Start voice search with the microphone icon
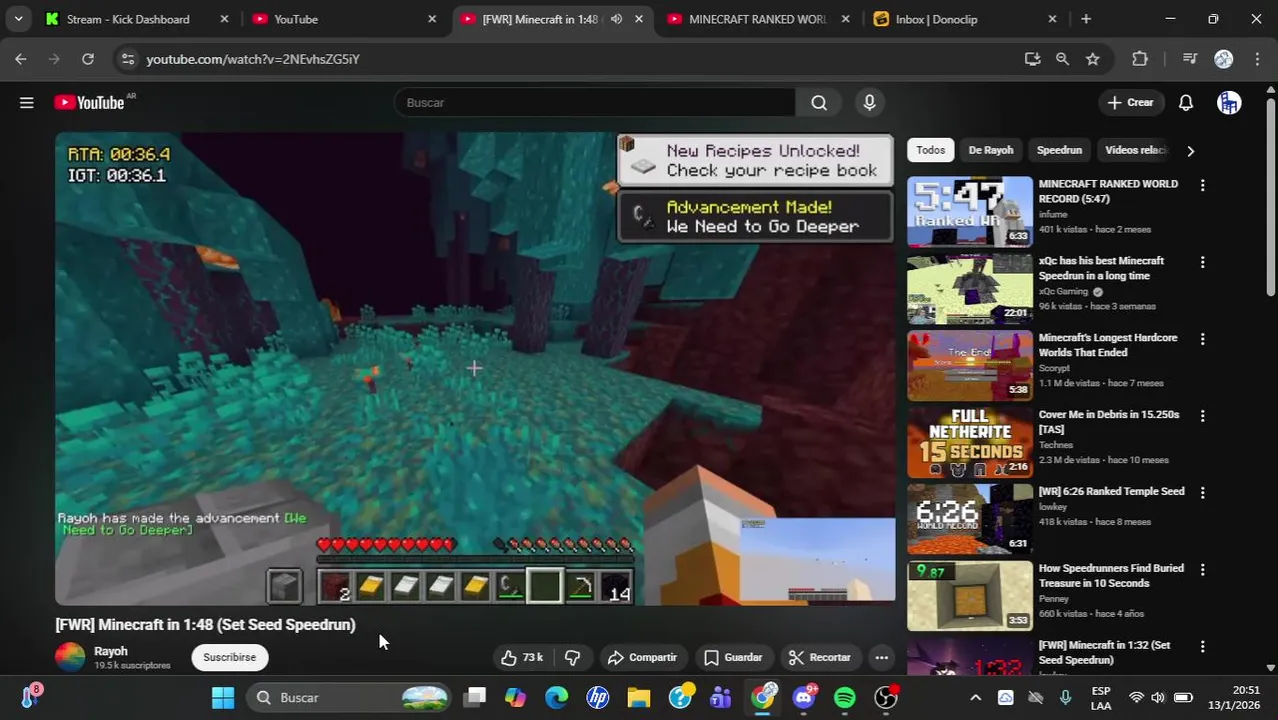The height and width of the screenshot is (720, 1278). click(869, 102)
